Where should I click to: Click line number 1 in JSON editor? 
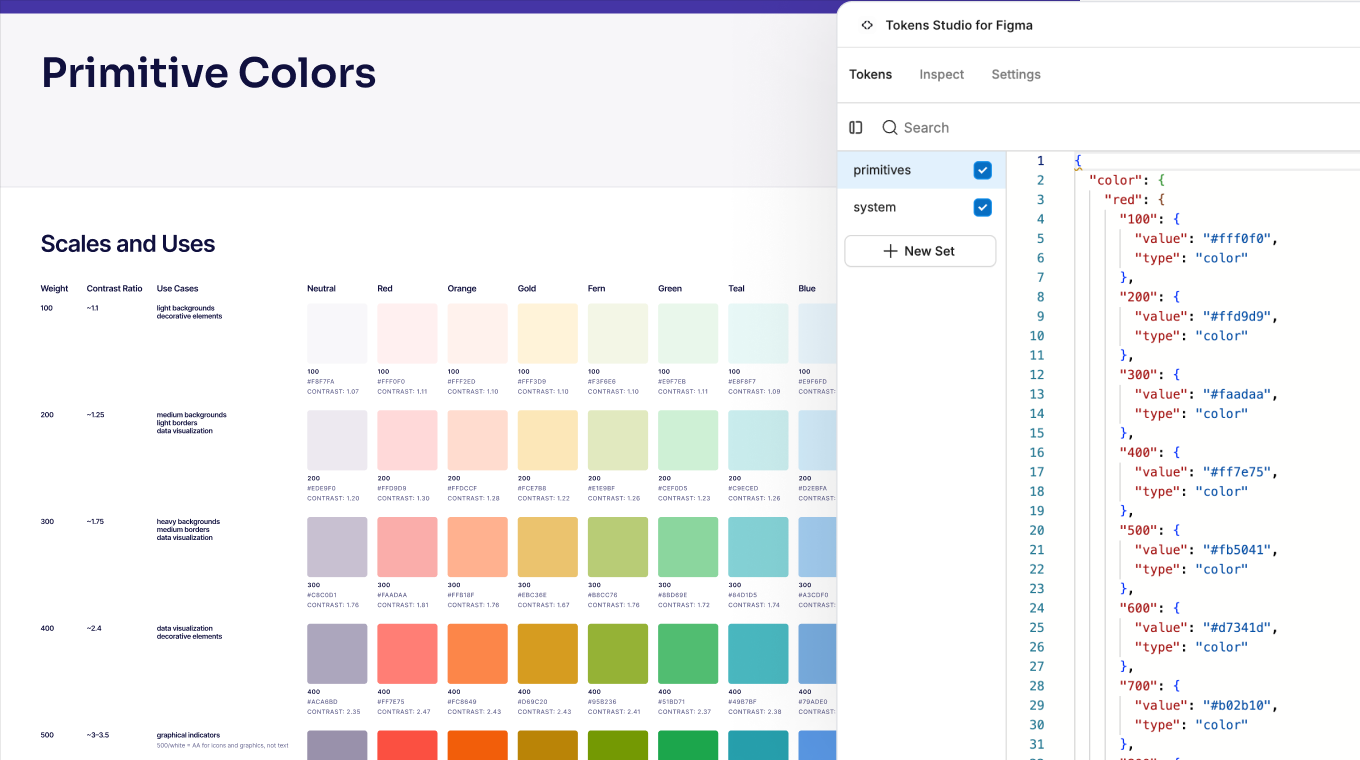[1040, 161]
